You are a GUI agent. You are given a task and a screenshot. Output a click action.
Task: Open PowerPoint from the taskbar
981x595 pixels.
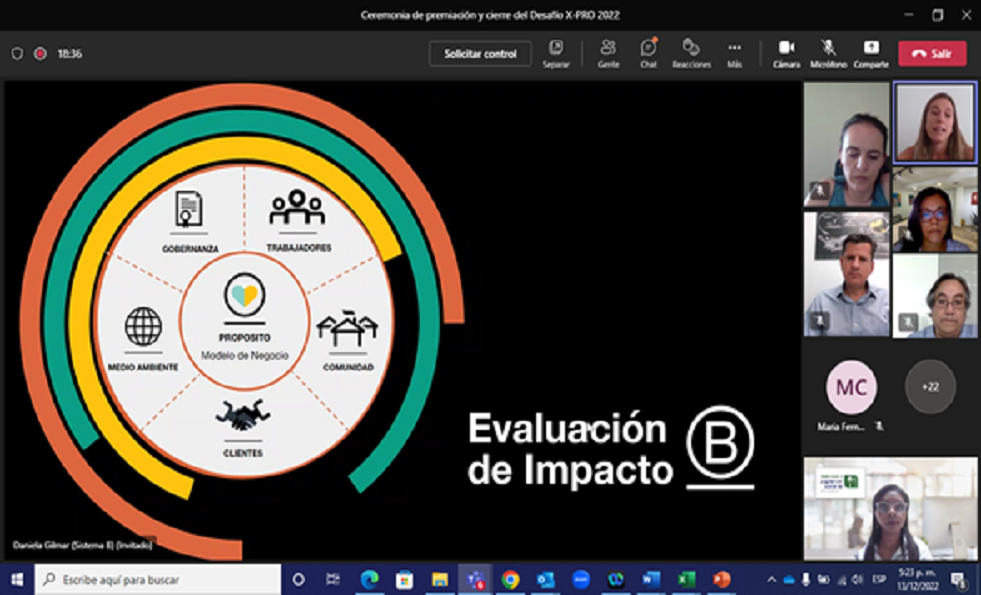(721, 580)
